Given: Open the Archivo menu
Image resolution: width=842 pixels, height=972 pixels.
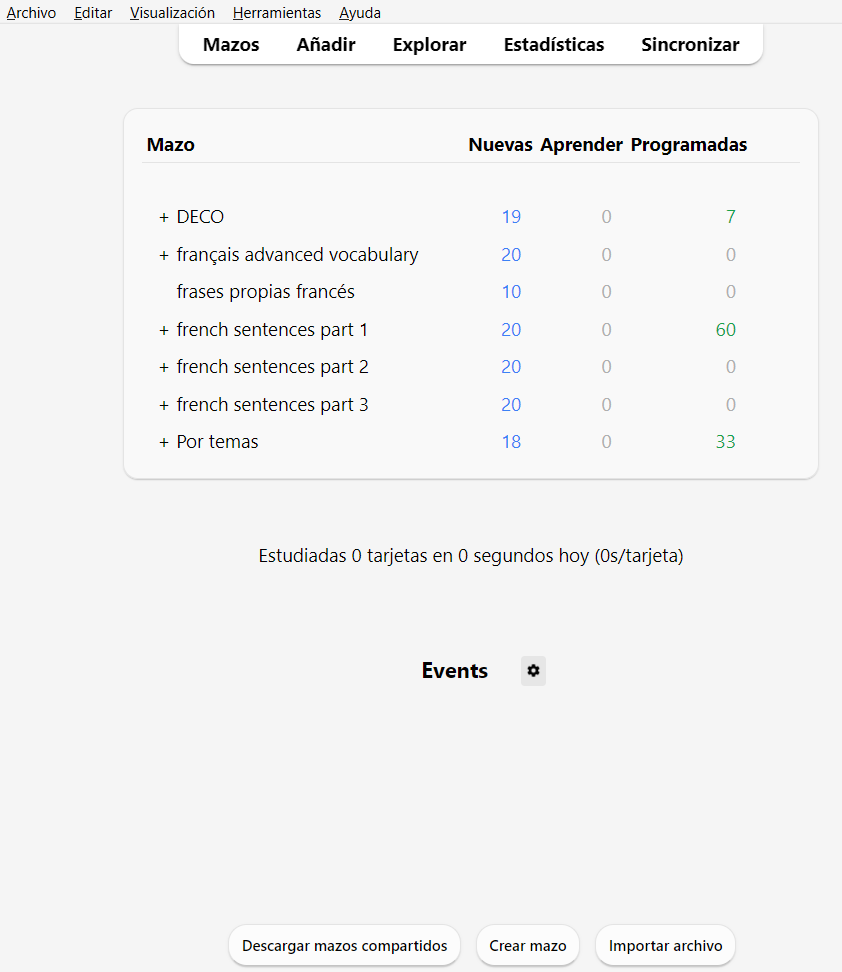Looking at the screenshot, I should pyautogui.click(x=30, y=12).
